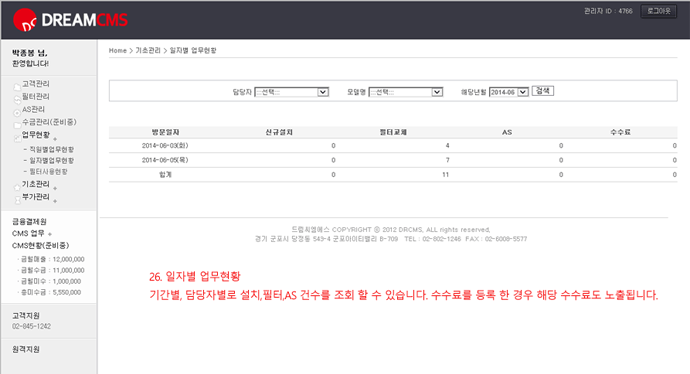
Task: Expand the CMS 업무 plus toggle
Action: pyautogui.click(x=50, y=234)
